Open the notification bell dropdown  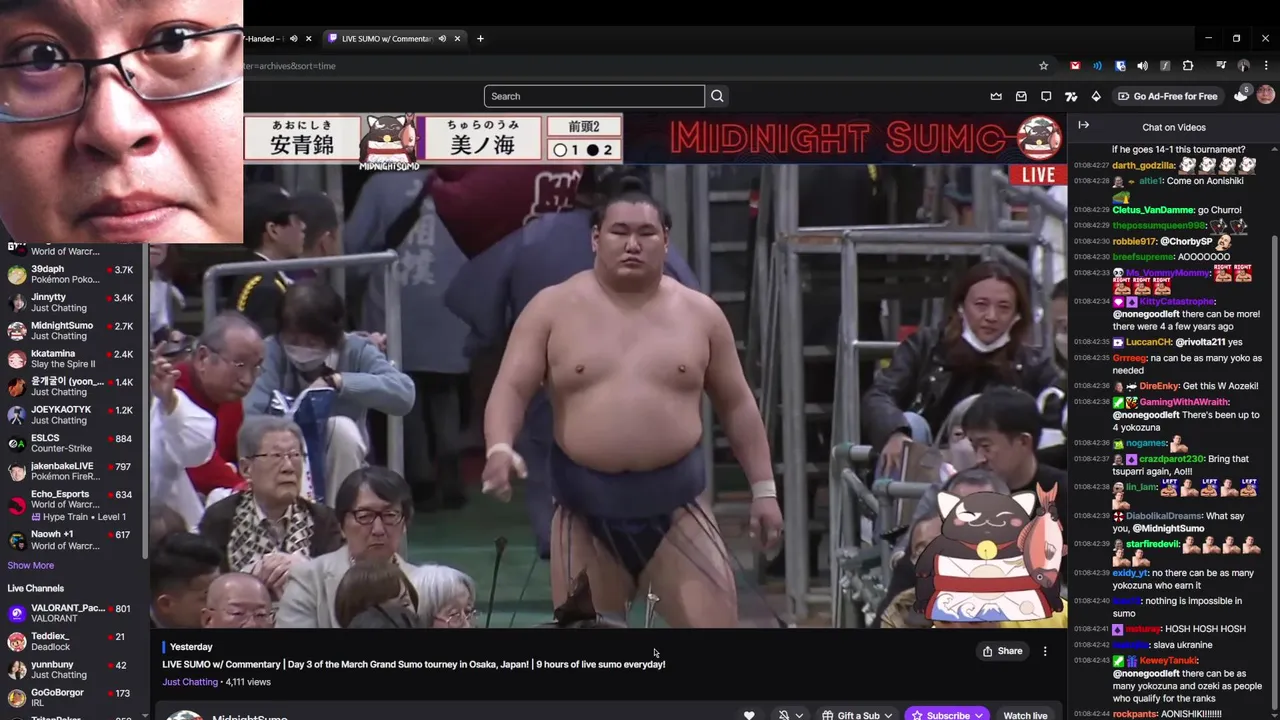point(791,715)
